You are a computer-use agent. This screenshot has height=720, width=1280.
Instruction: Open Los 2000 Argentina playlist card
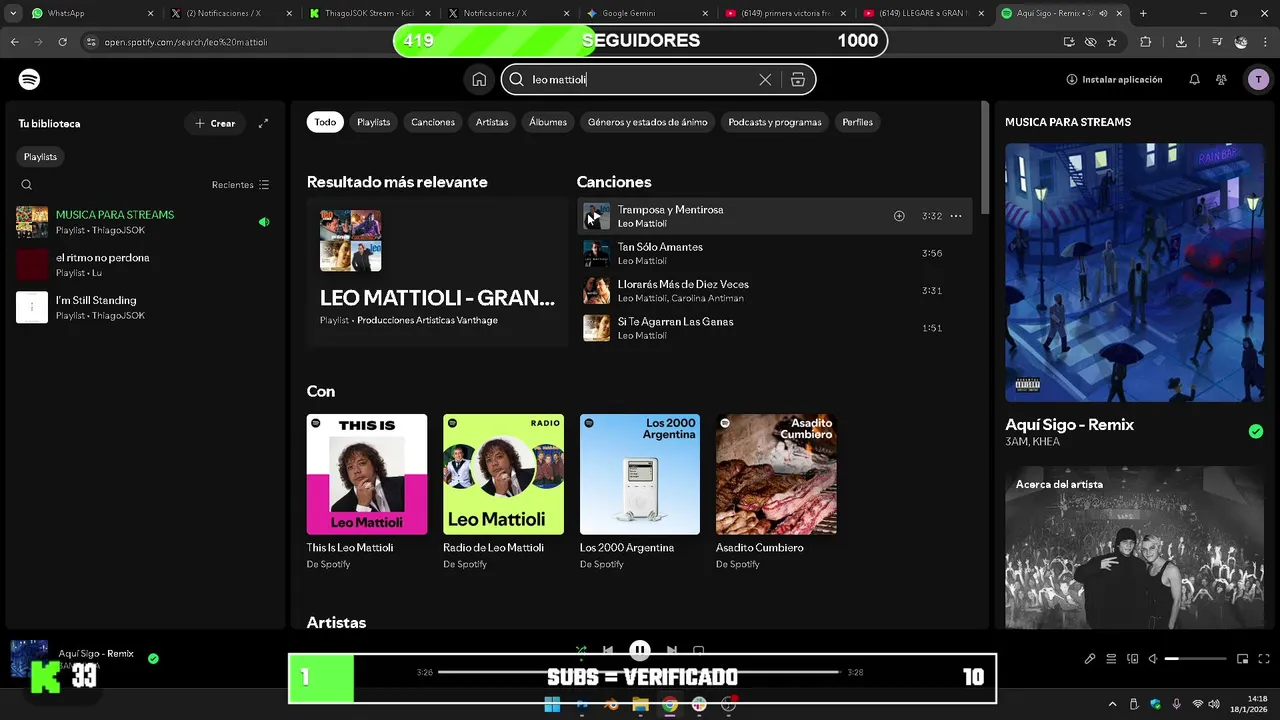(x=640, y=492)
